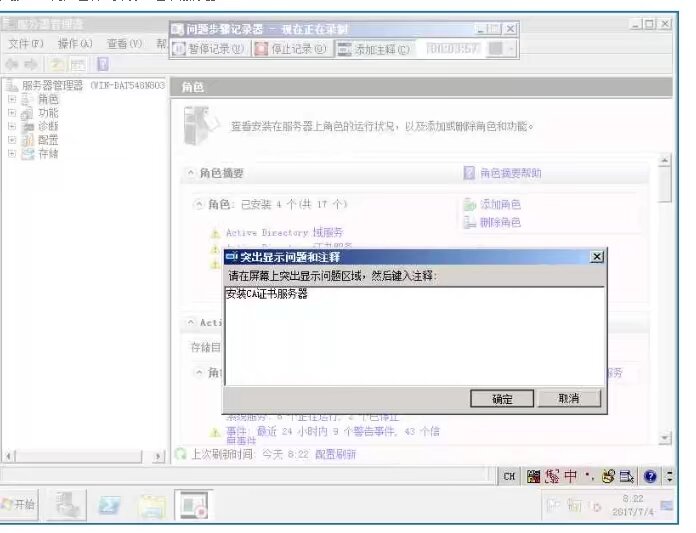Screen dimensions: 696x533
Task: Click into the 安装CA证书服务器 comment box
Action: (415, 336)
